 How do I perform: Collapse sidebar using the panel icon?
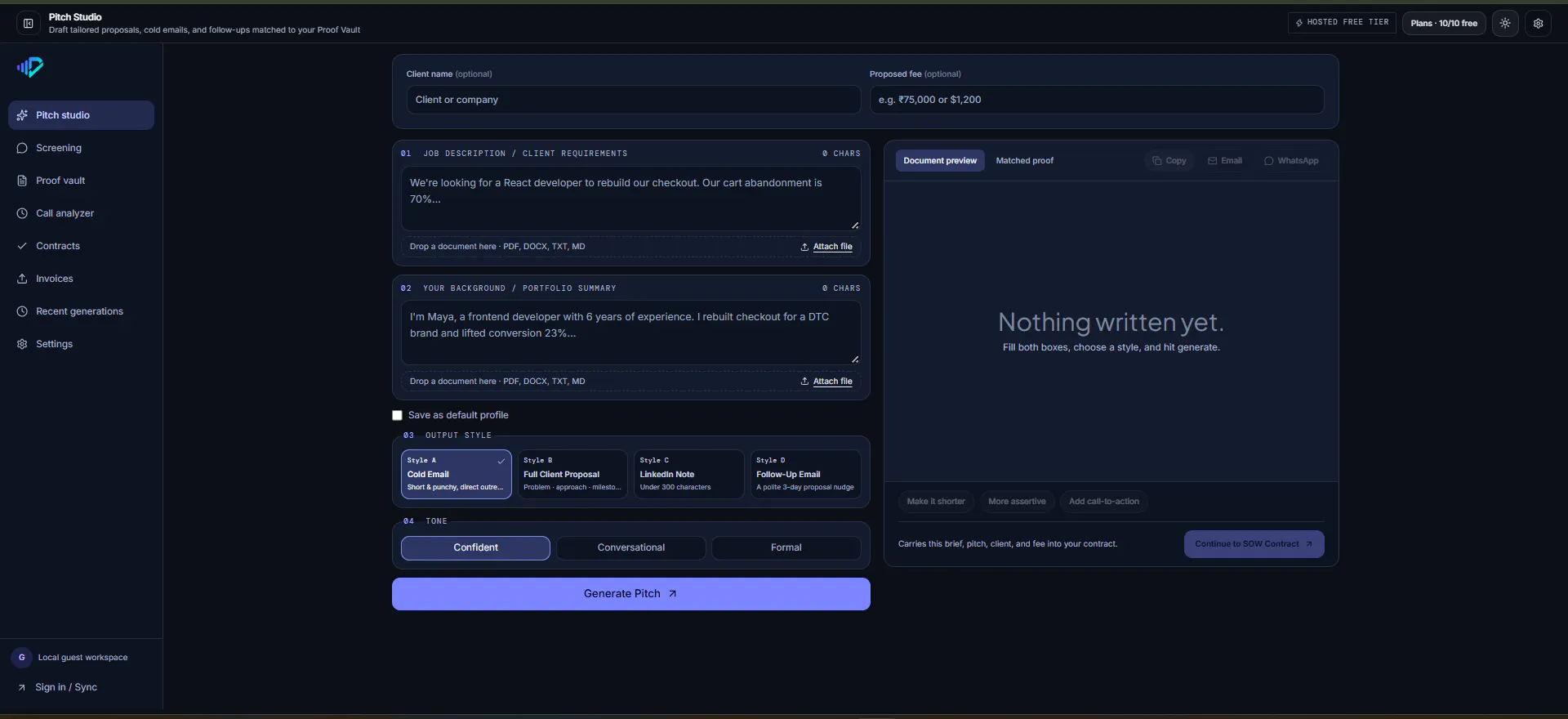pyautogui.click(x=29, y=24)
